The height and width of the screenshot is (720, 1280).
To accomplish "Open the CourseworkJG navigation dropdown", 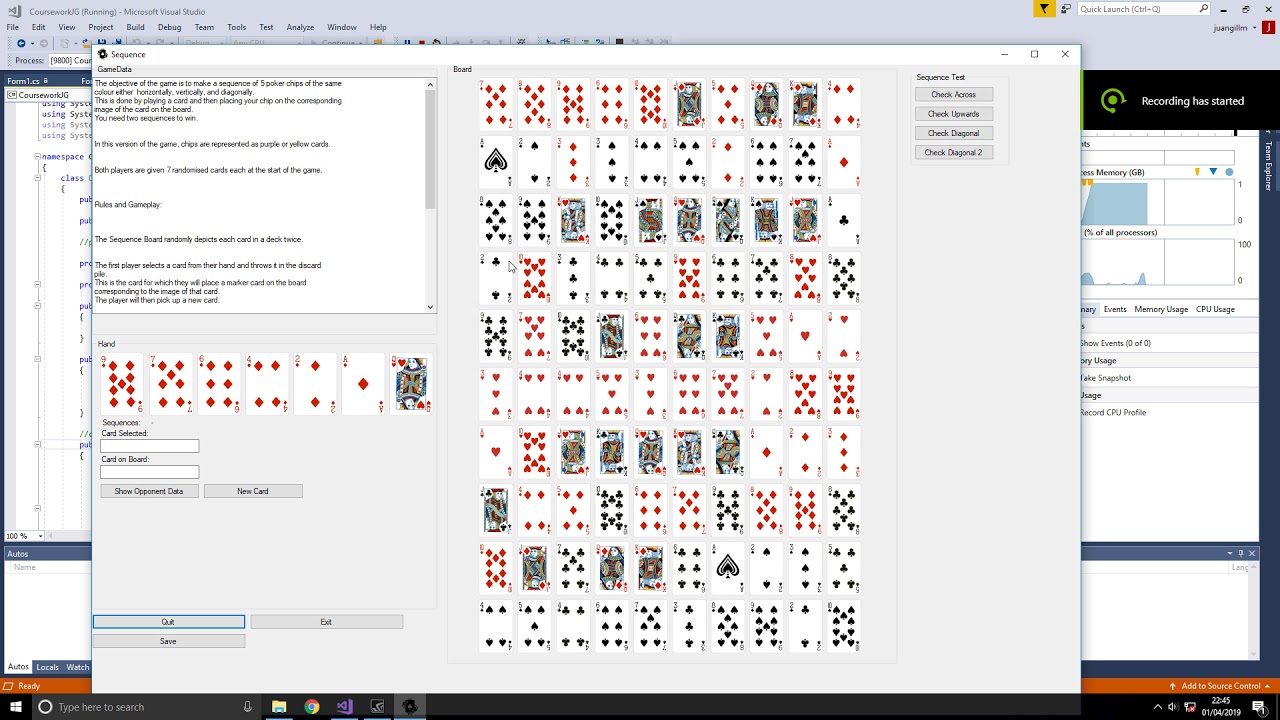I will [50, 95].
